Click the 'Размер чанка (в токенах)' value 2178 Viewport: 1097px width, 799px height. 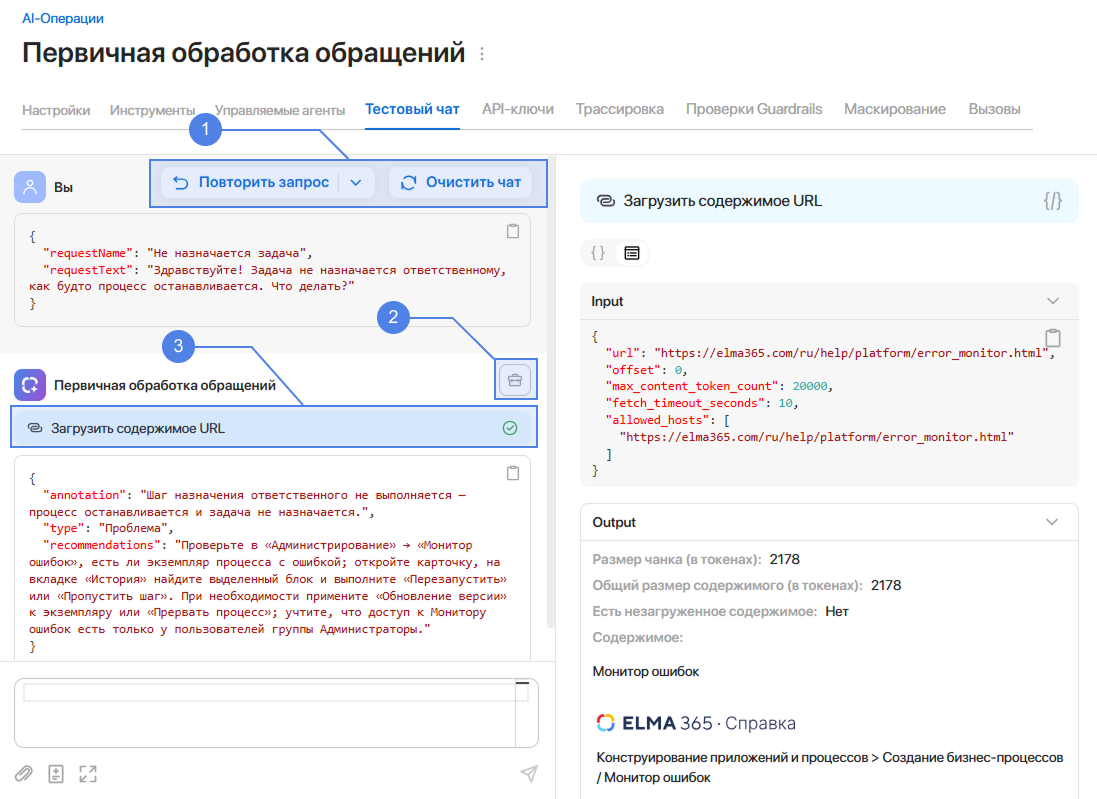784,559
